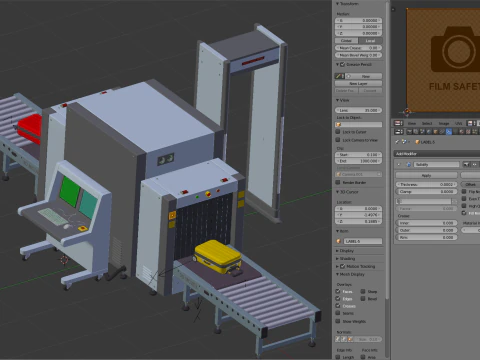Collapse the View panel
The height and width of the screenshot is (360, 480).
337,100
